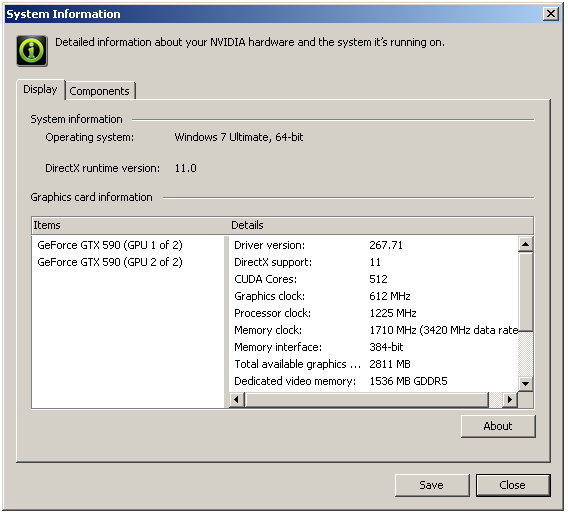Click the Operating system label

click(x=89, y=137)
